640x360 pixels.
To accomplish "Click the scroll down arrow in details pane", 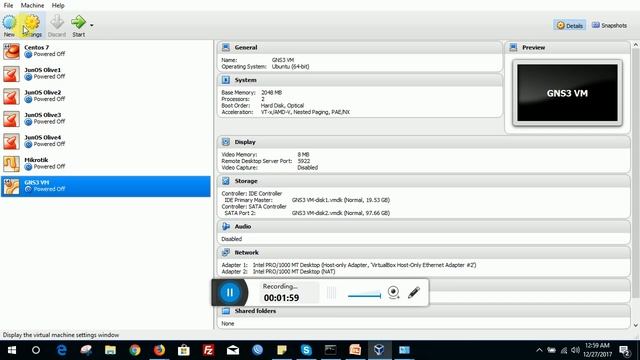I will click(x=636, y=325).
